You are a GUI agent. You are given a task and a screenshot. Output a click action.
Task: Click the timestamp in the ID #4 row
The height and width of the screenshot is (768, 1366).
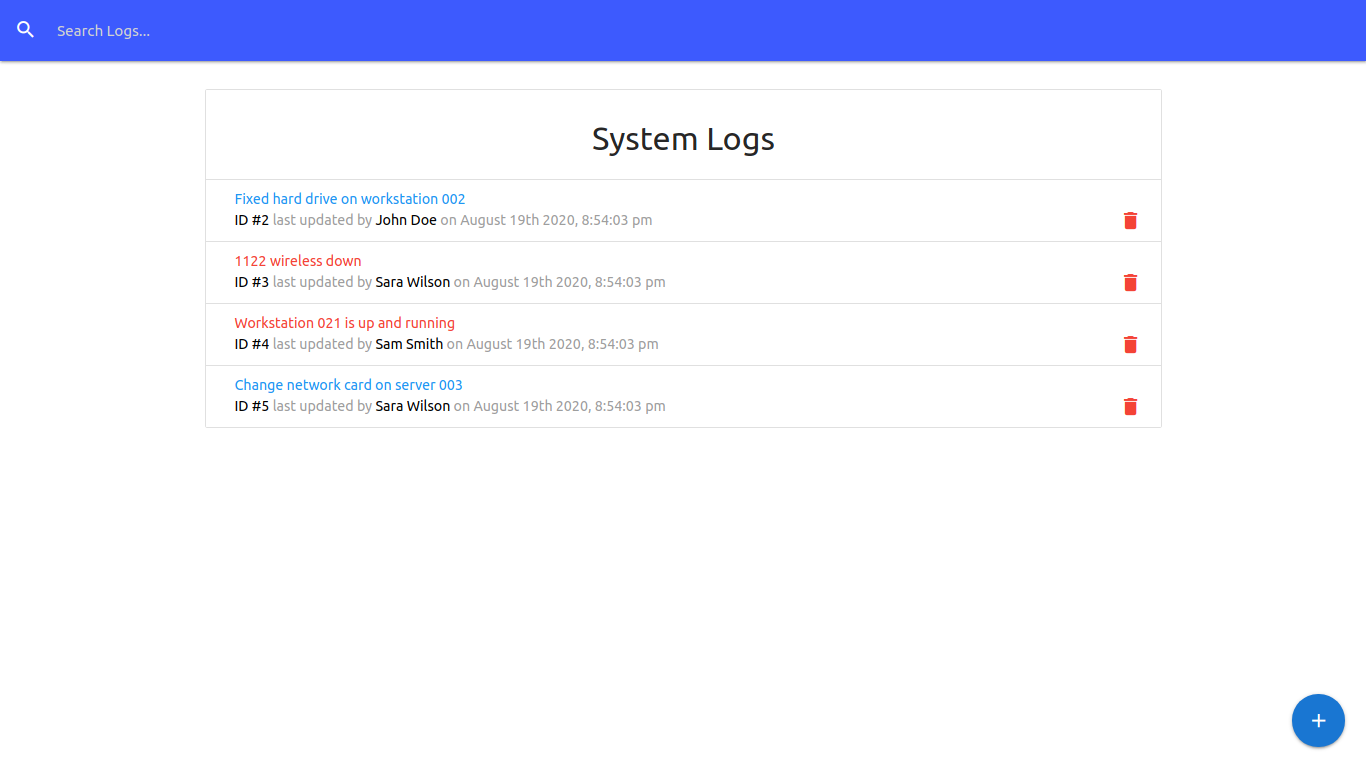click(563, 344)
